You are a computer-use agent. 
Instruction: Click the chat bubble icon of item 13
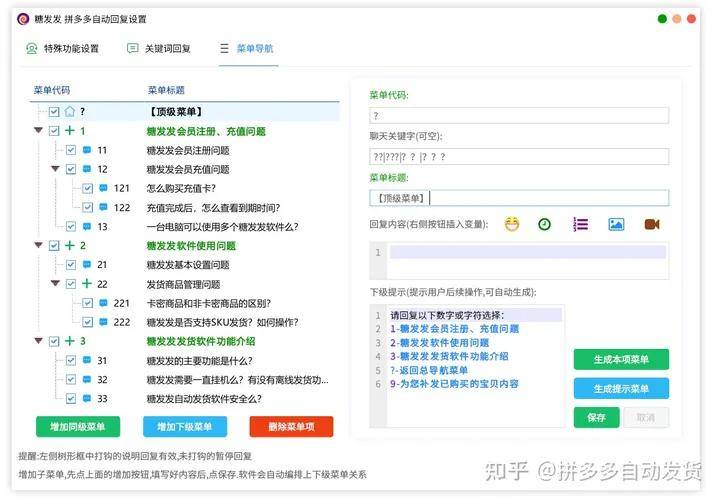87,226
